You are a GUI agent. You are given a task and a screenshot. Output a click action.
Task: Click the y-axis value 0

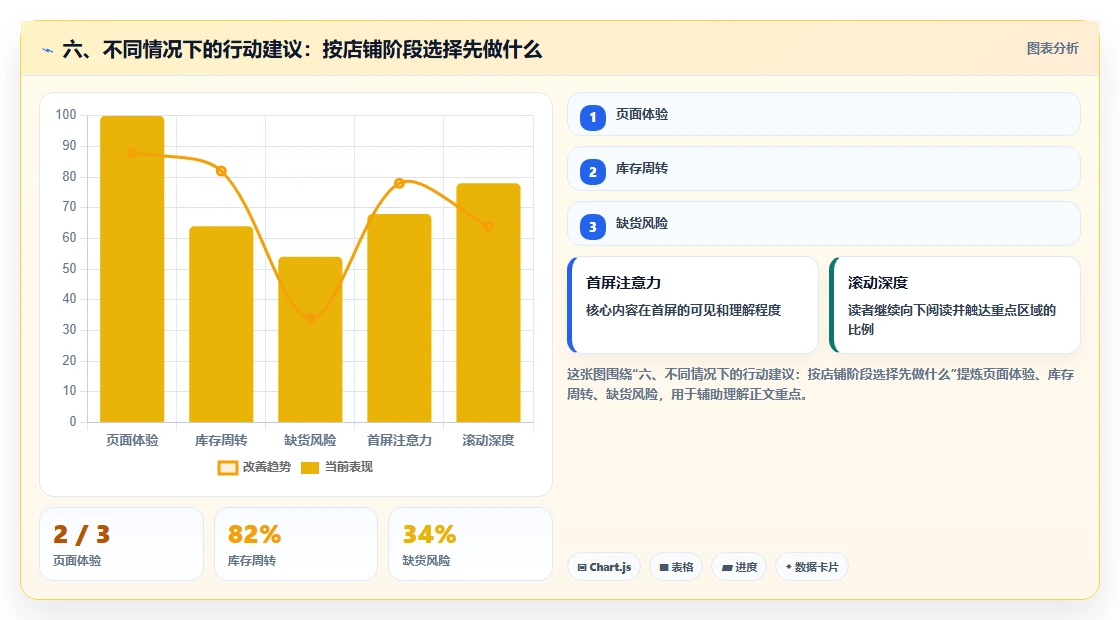pyautogui.click(x=73, y=421)
